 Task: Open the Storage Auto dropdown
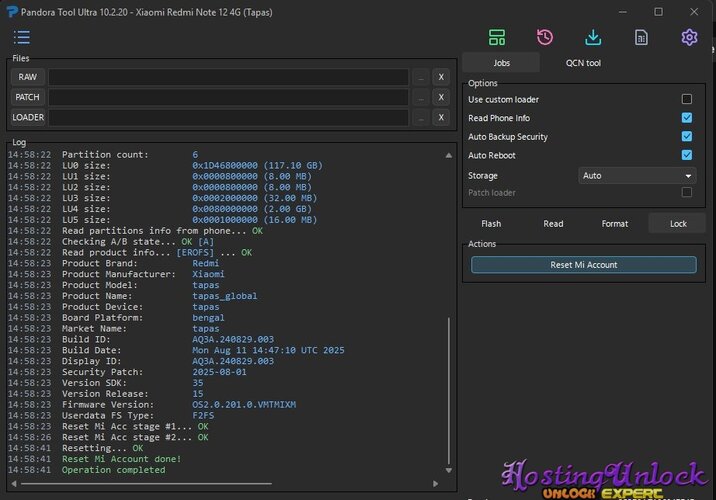click(637, 176)
